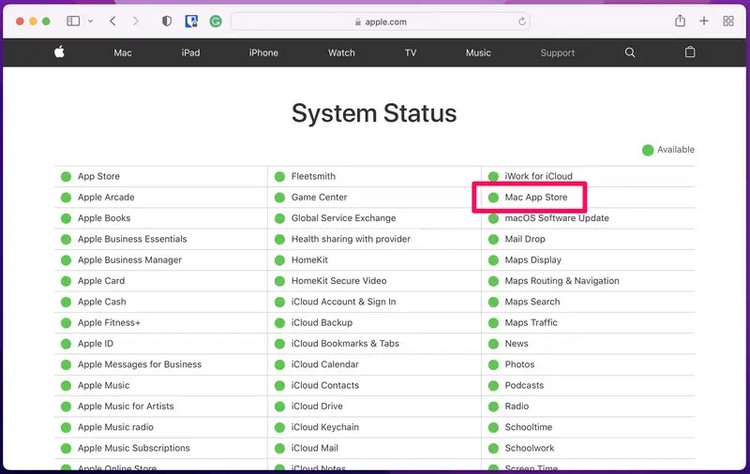Open the privacy shield icon
This screenshot has height=474, width=750.
(x=166, y=21)
